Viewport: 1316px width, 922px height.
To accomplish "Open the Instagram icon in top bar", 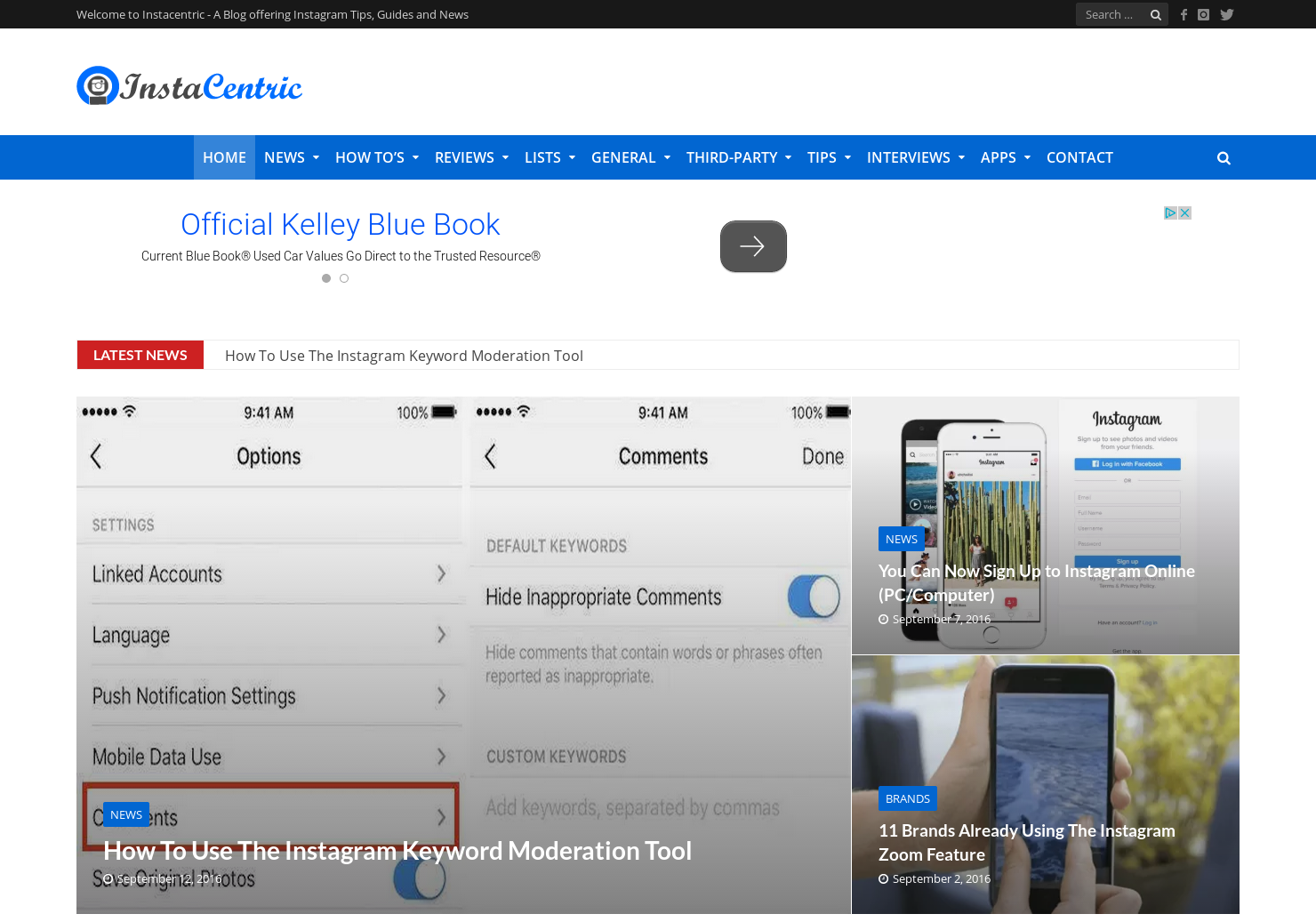I will click(x=1203, y=14).
